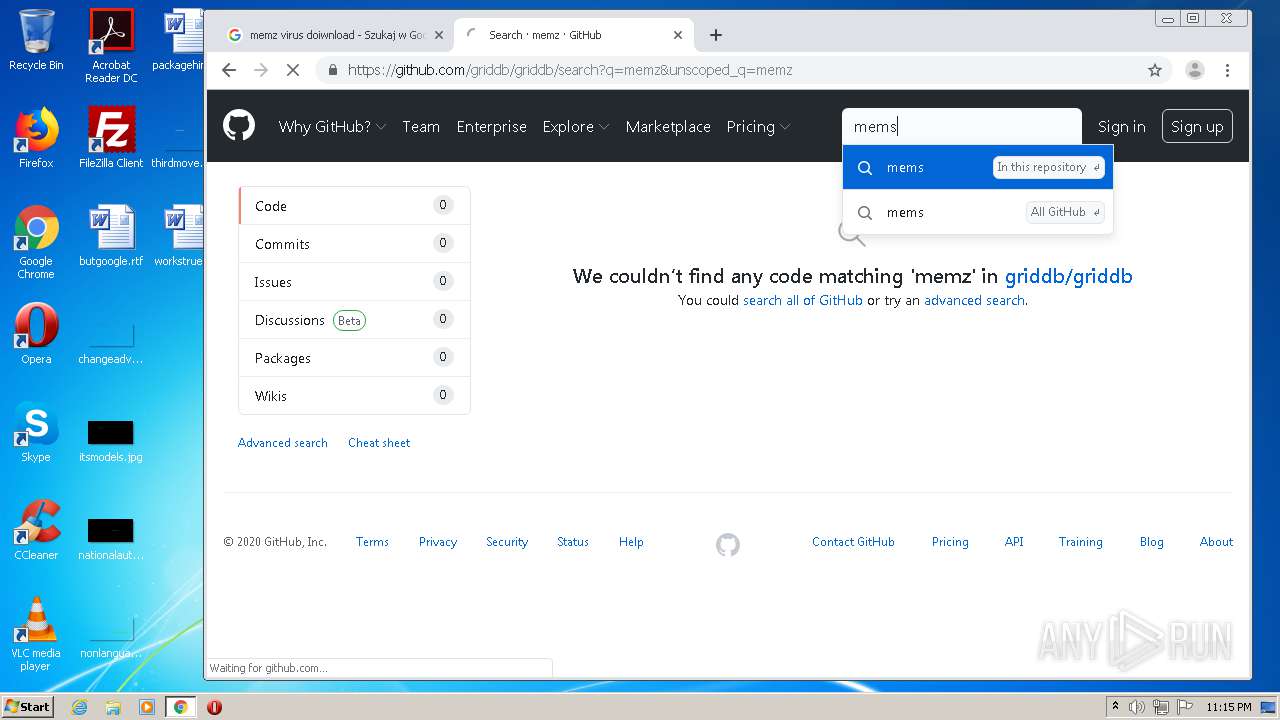Screen dimensions: 1280x720
Task: Bookmark this page with the star icon
Action: [x=1155, y=70]
